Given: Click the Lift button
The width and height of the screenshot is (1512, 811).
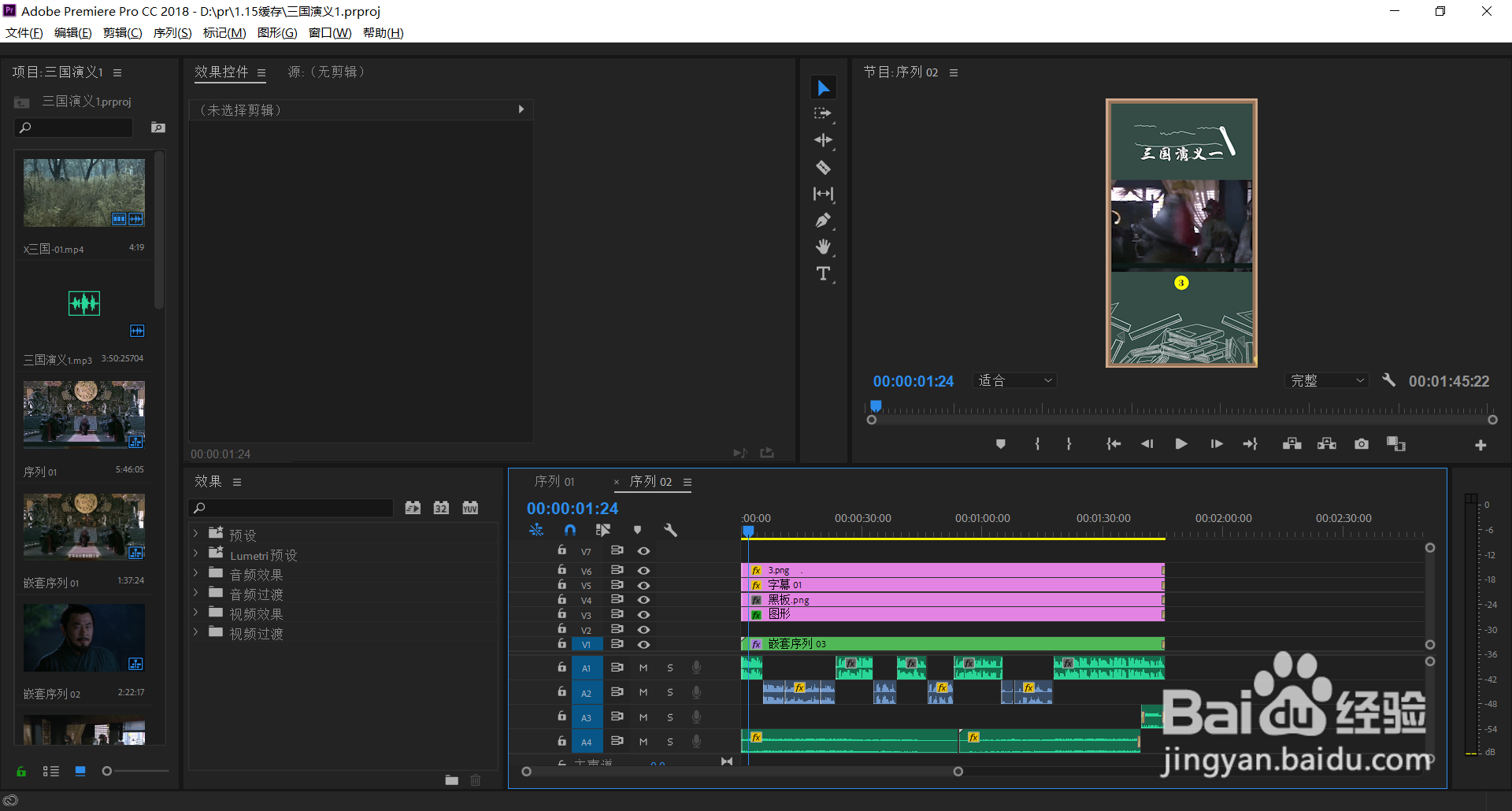Looking at the screenshot, I should pos(1292,444).
